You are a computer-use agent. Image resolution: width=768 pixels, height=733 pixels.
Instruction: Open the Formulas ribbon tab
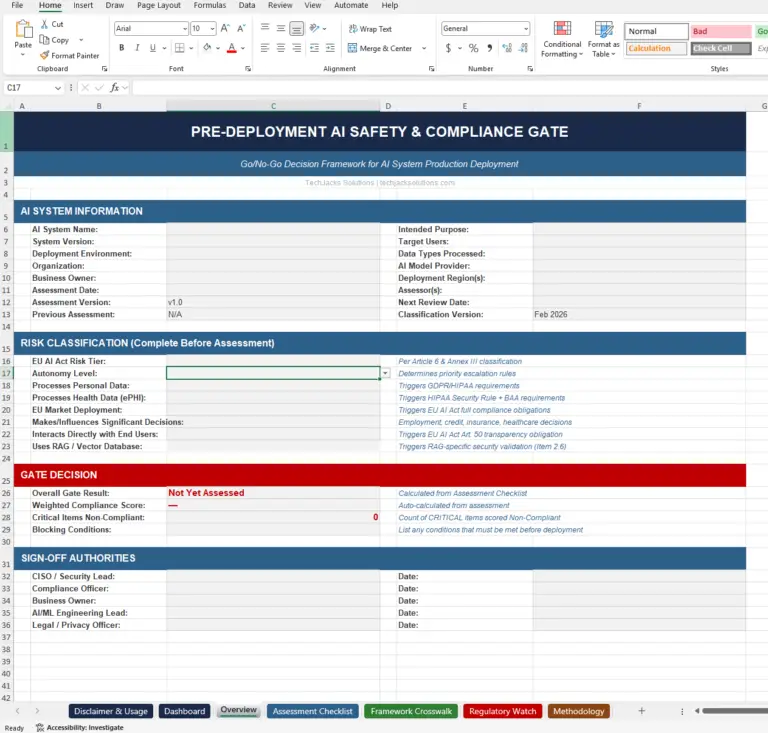pos(209,5)
